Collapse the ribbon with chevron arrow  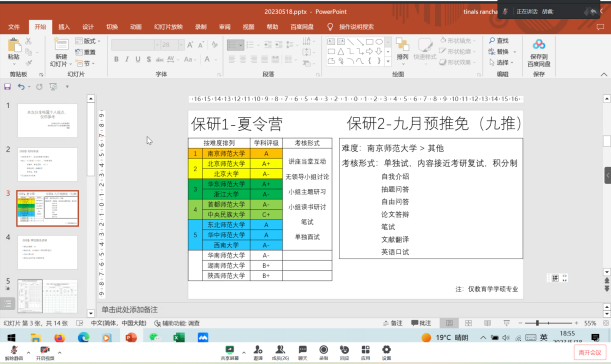tap(604, 74)
